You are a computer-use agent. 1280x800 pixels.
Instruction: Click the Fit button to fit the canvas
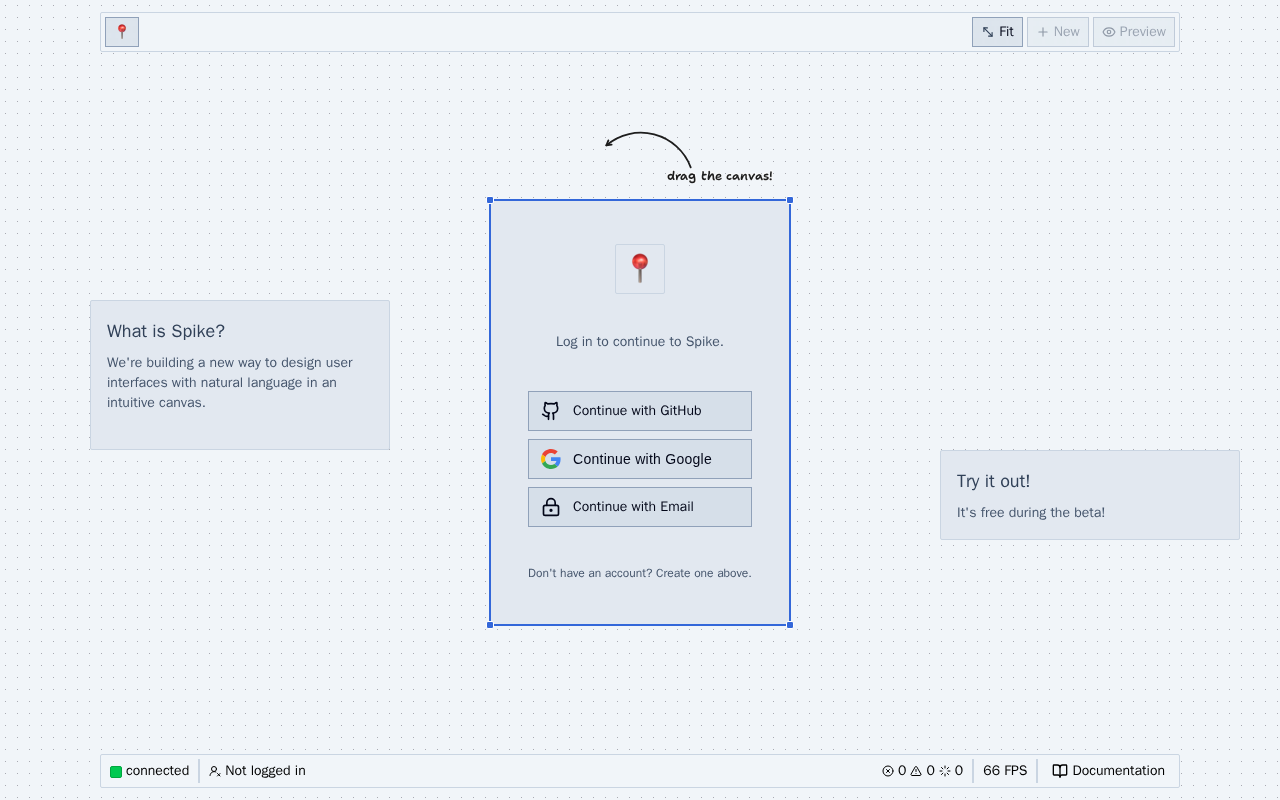coord(997,32)
